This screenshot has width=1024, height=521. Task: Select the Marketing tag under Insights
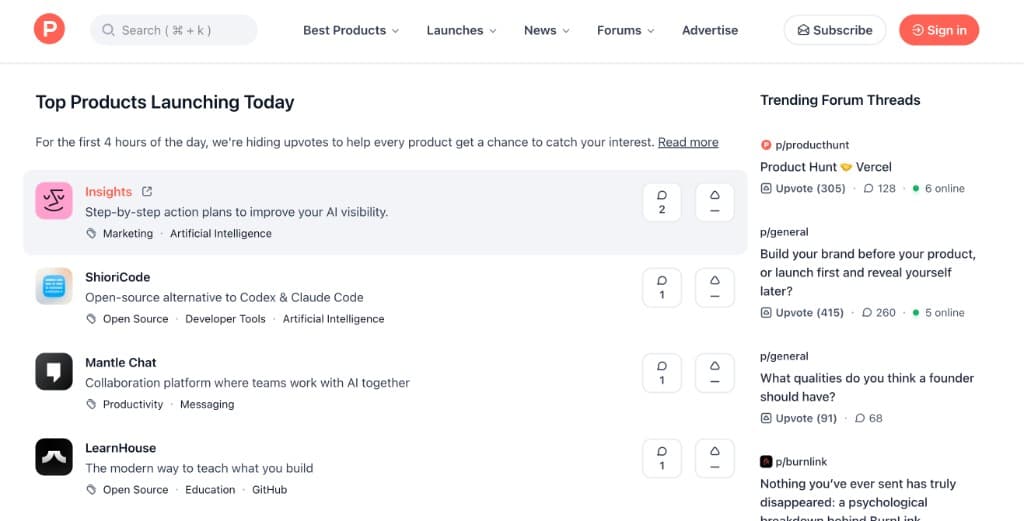[x=127, y=234]
